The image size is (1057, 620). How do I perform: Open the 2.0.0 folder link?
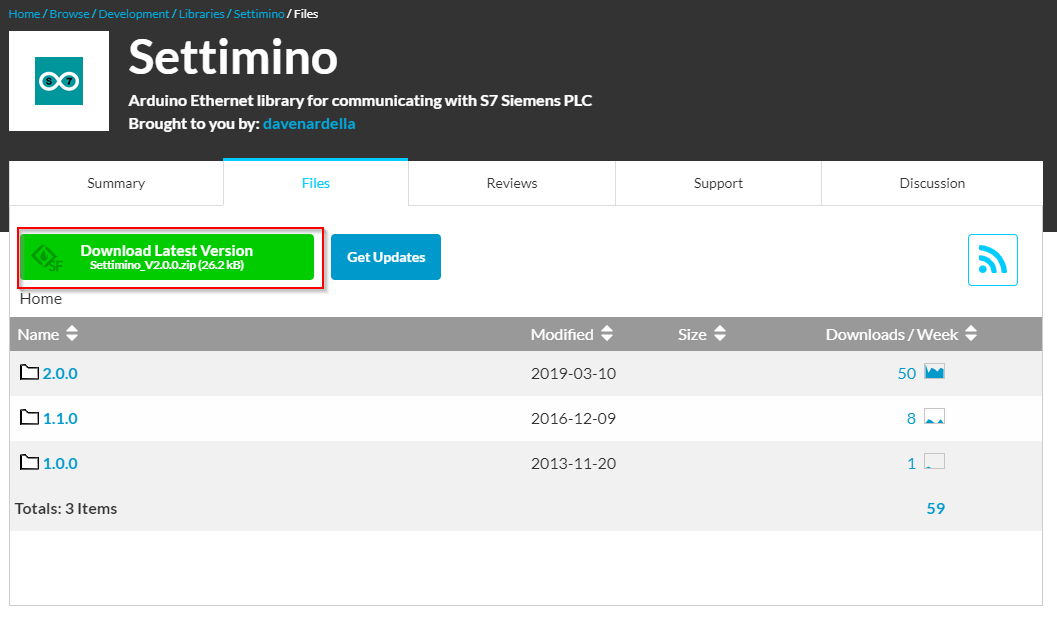(x=60, y=373)
